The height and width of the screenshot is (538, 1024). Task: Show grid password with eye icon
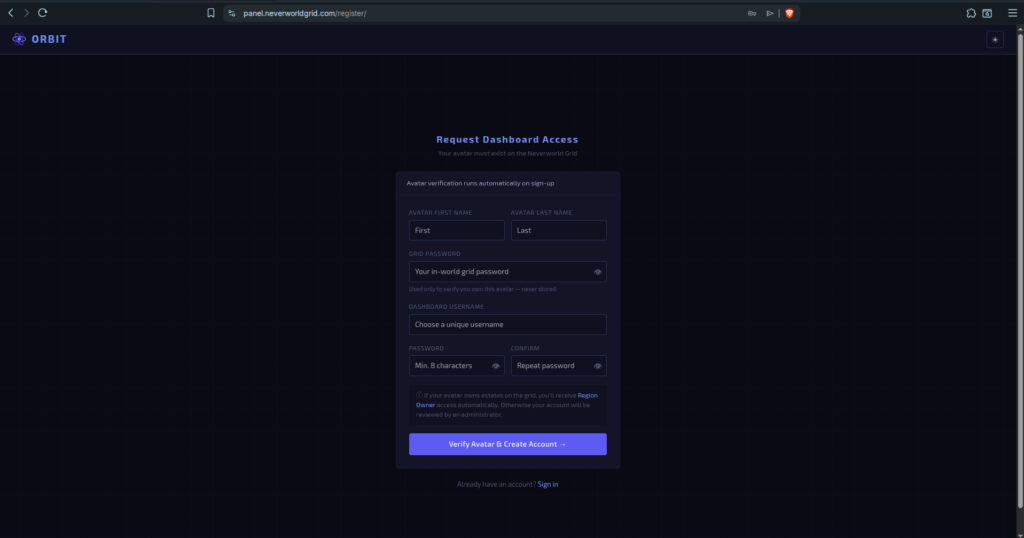tap(597, 272)
